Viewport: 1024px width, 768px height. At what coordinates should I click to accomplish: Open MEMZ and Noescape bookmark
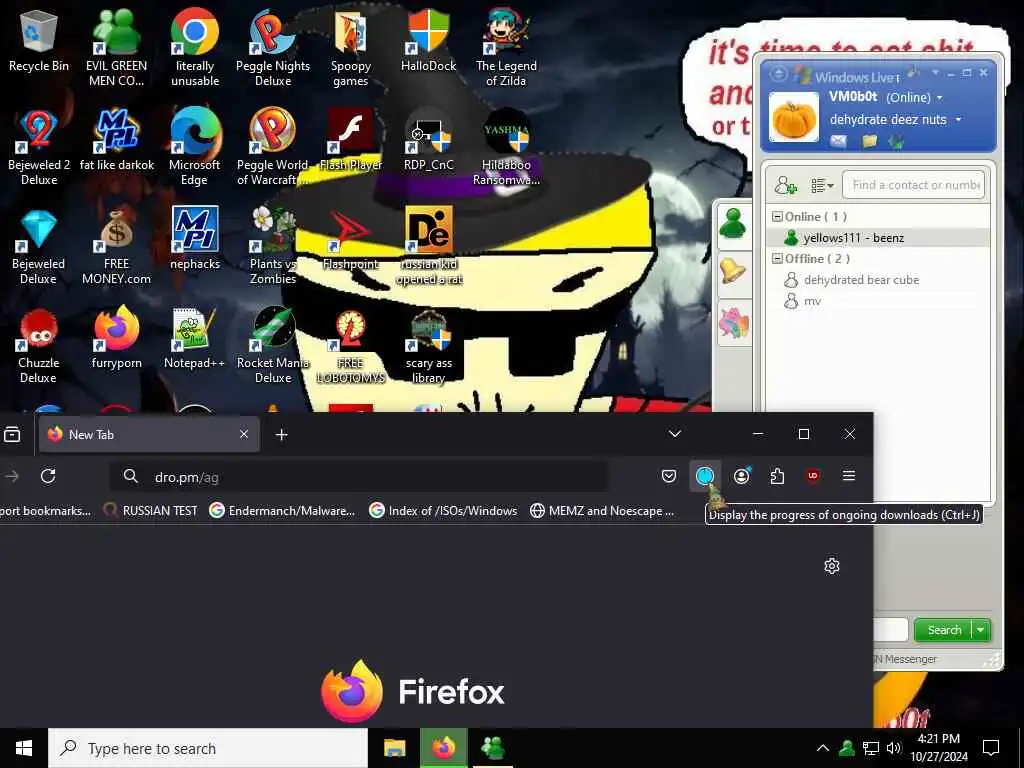pyautogui.click(x=602, y=511)
